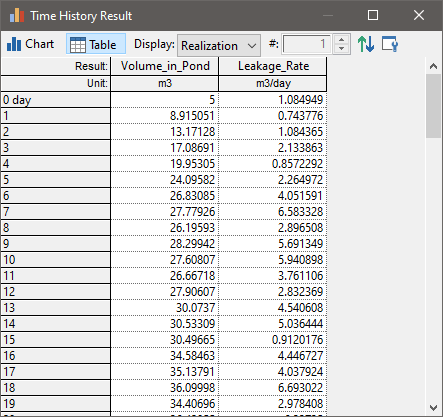Screen dimensions: 443x417
Task: Click Leakage_Rate cell 4.037924
Action: point(273,372)
